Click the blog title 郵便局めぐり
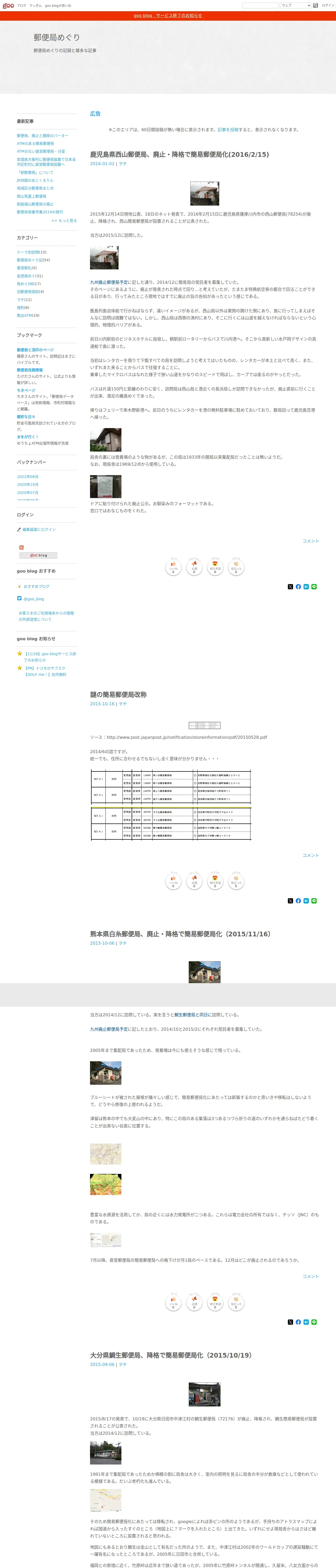 pyautogui.click(x=57, y=38)
